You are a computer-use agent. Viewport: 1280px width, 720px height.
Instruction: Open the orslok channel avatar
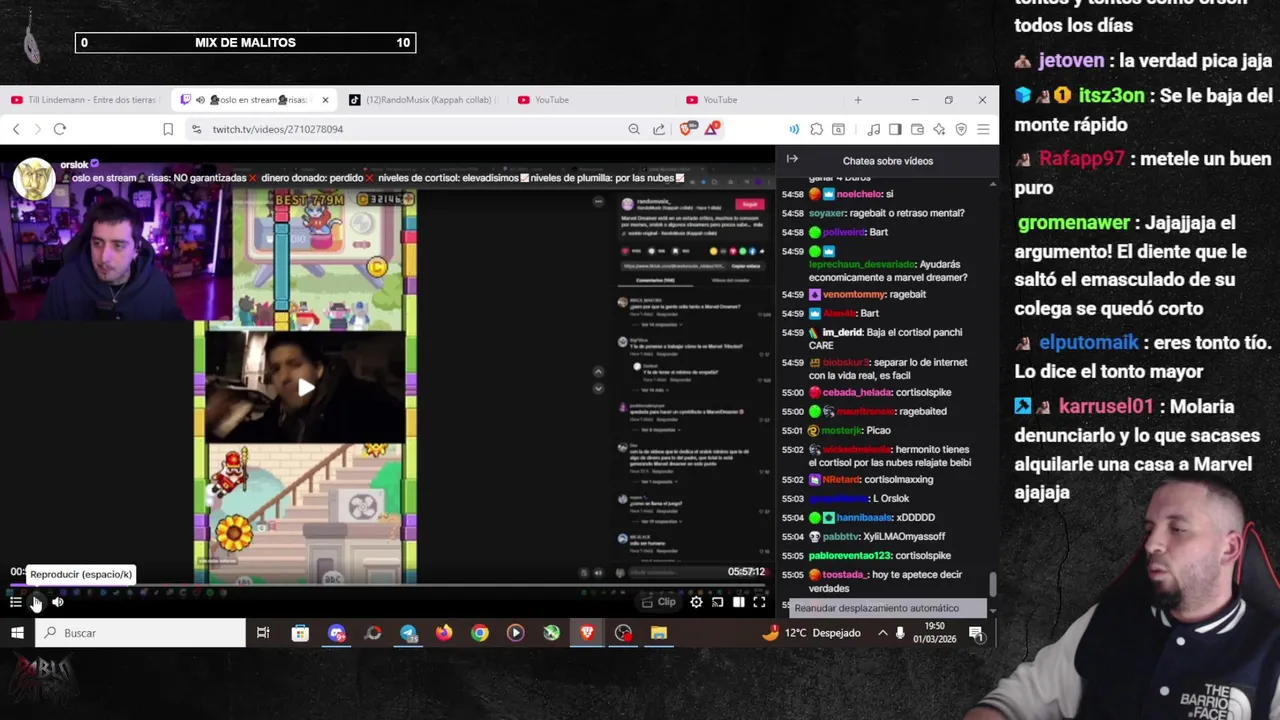coord(32,180)
